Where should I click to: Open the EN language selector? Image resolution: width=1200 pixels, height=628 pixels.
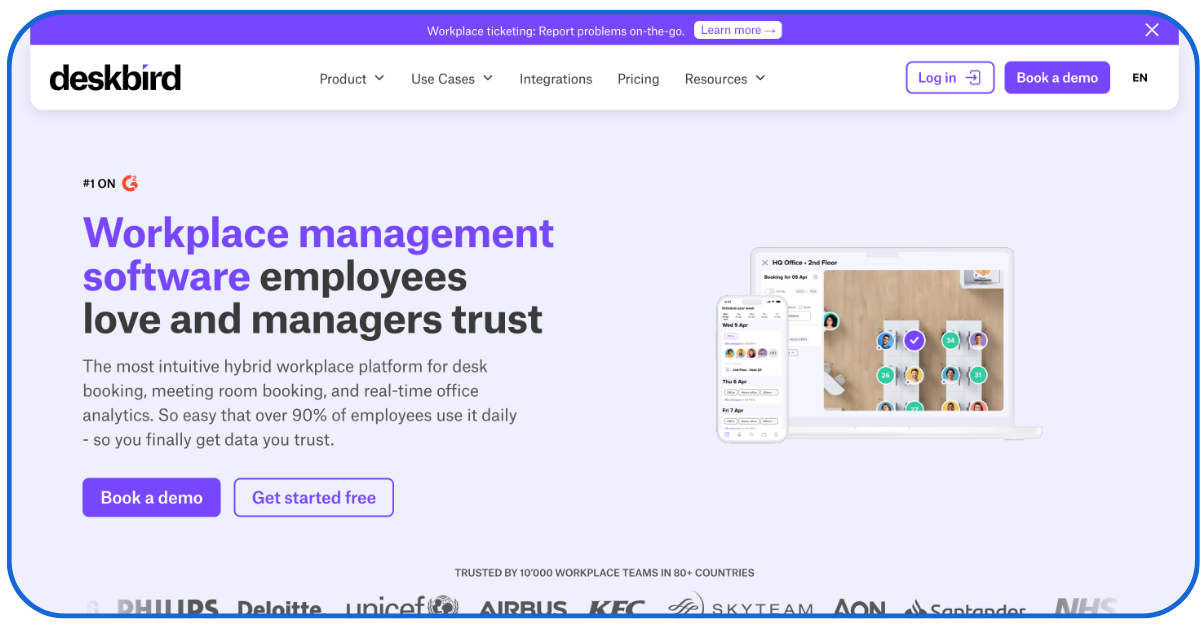click(x=1140, y=77)
